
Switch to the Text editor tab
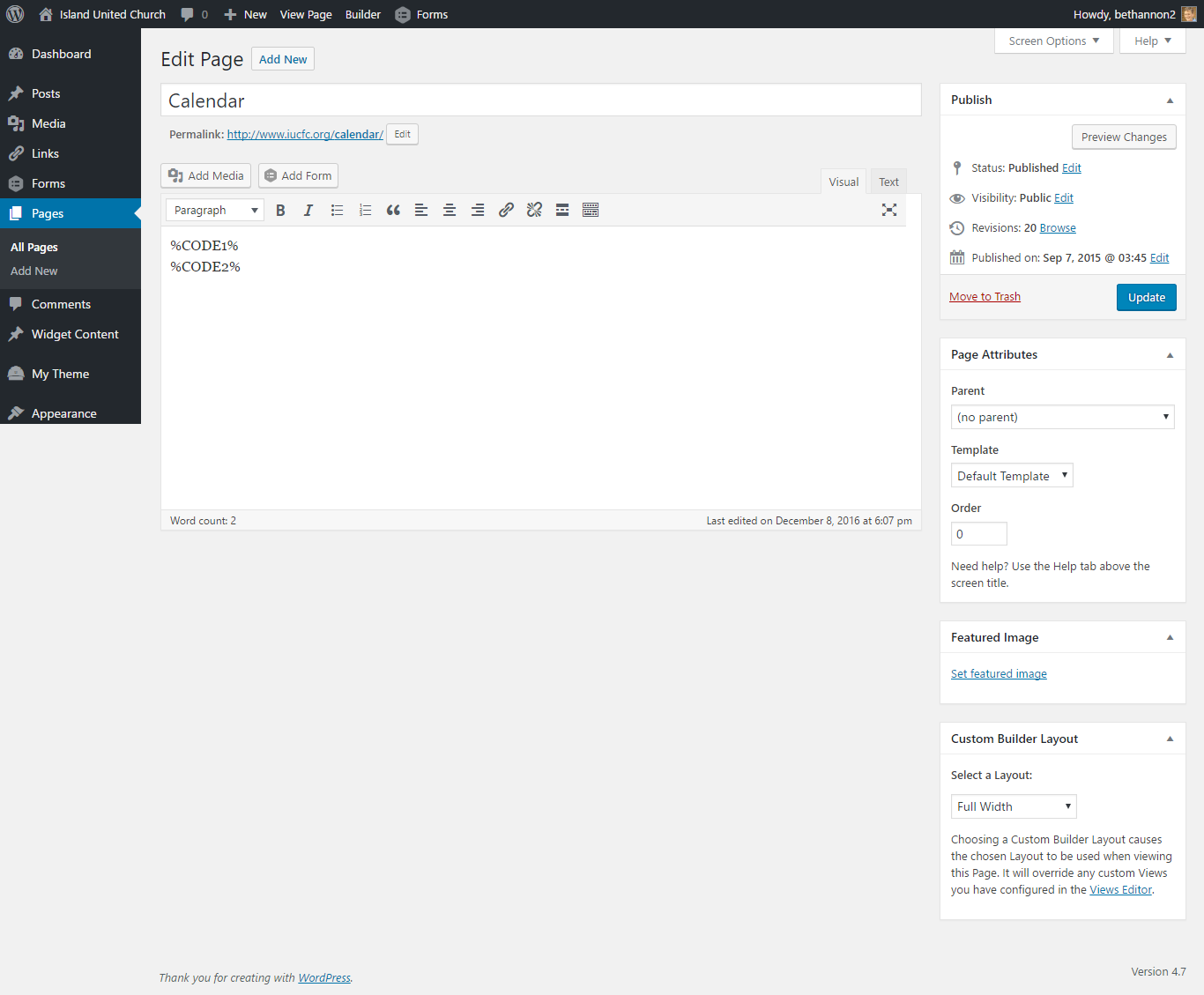tap(888, 182)
